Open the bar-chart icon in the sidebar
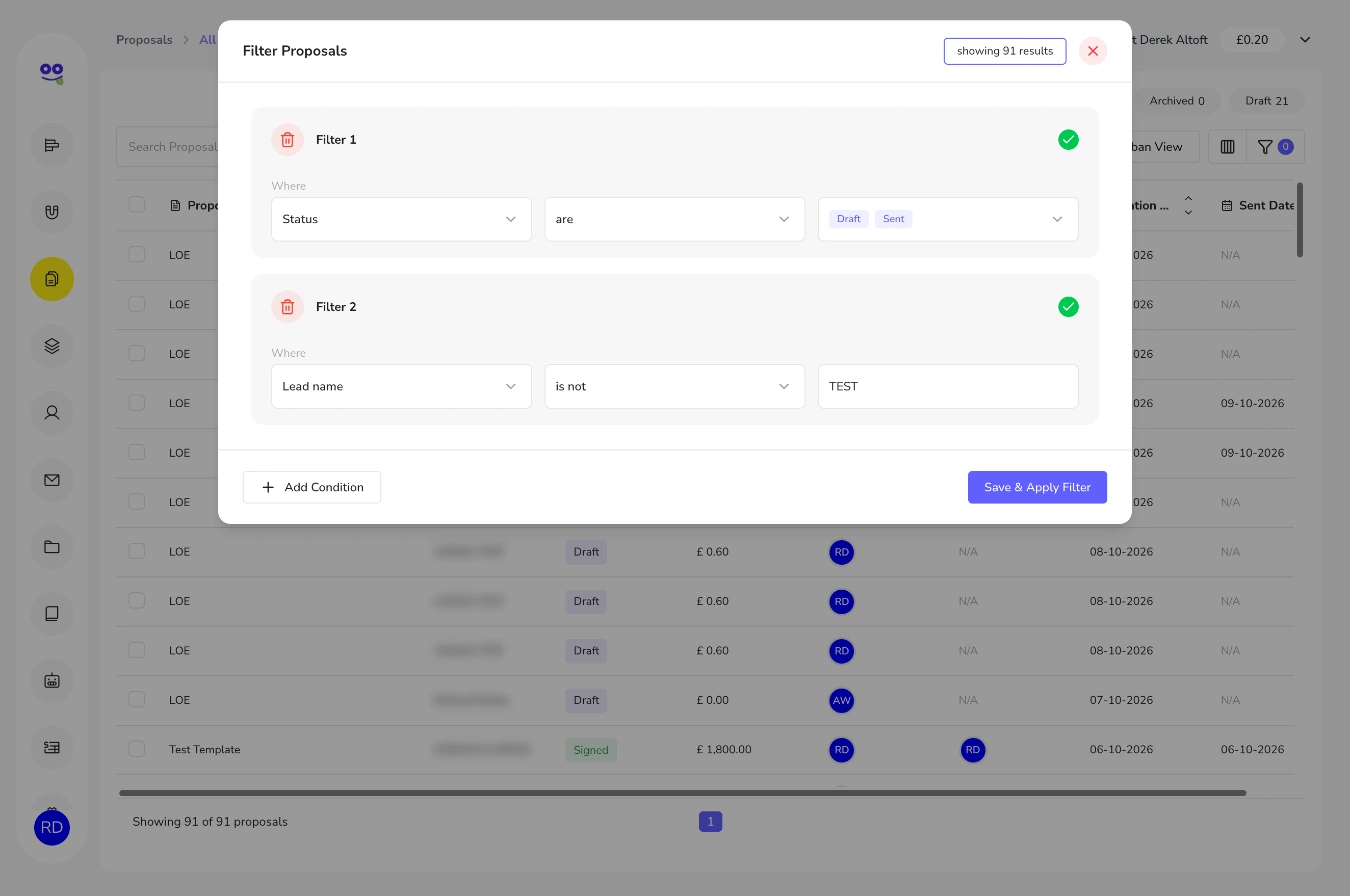The width and height of the screenshot is (1350, 896). [52, 146]
